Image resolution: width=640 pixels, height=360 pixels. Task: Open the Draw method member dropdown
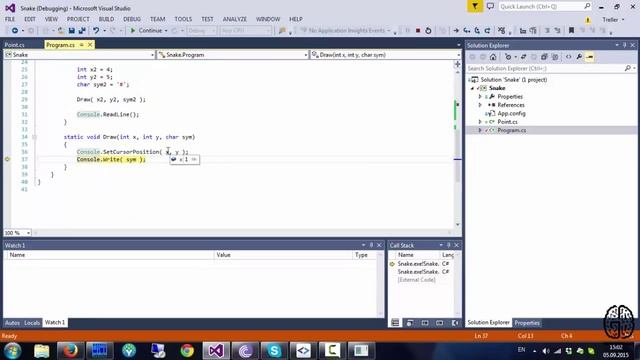coord(458,55)
